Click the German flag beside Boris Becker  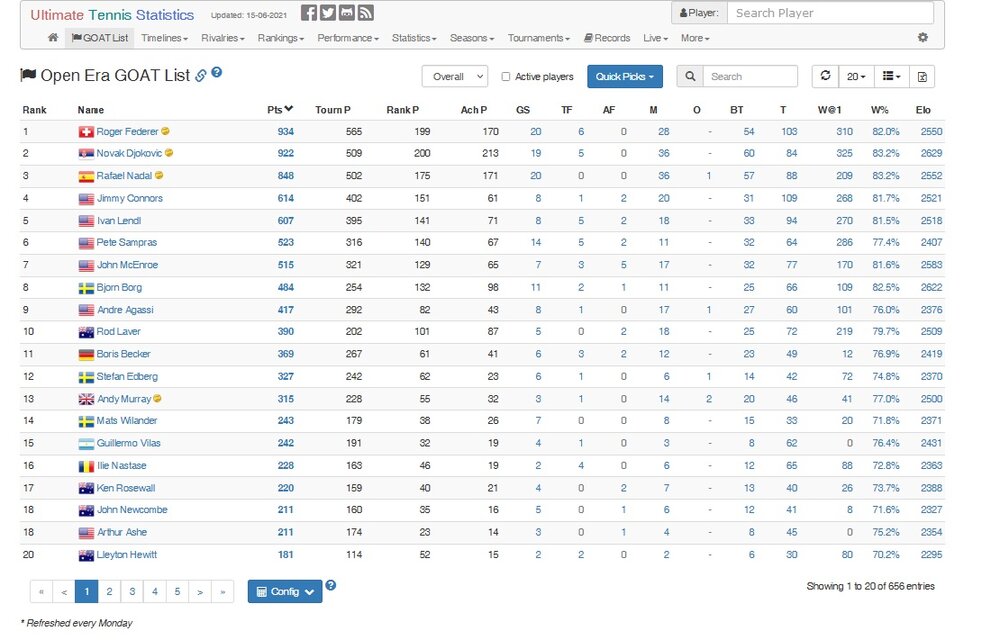click(86, 354)
